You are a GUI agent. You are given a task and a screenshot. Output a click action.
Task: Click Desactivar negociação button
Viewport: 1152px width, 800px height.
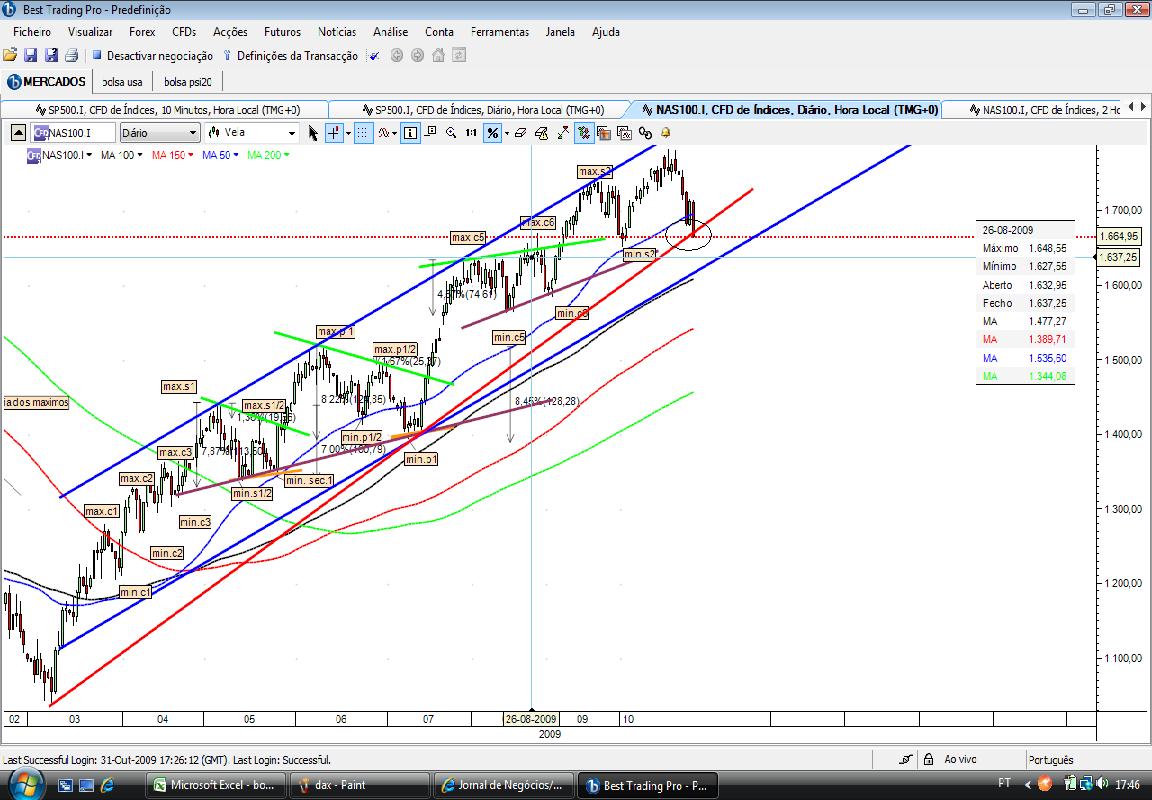click(x=152, y=55)
